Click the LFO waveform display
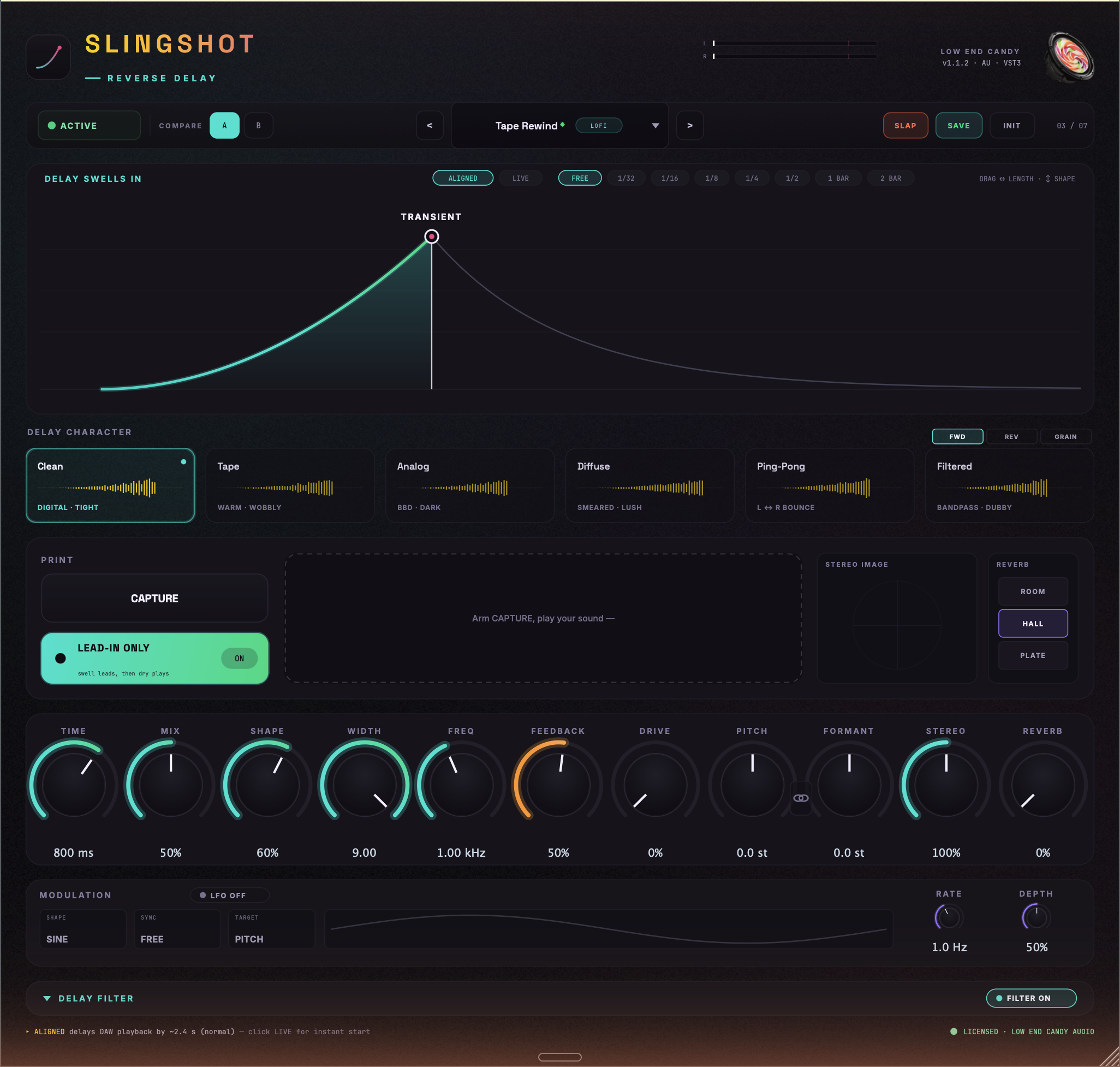The height and width of the screenshot is (1067, 1120). pos(609,929)
